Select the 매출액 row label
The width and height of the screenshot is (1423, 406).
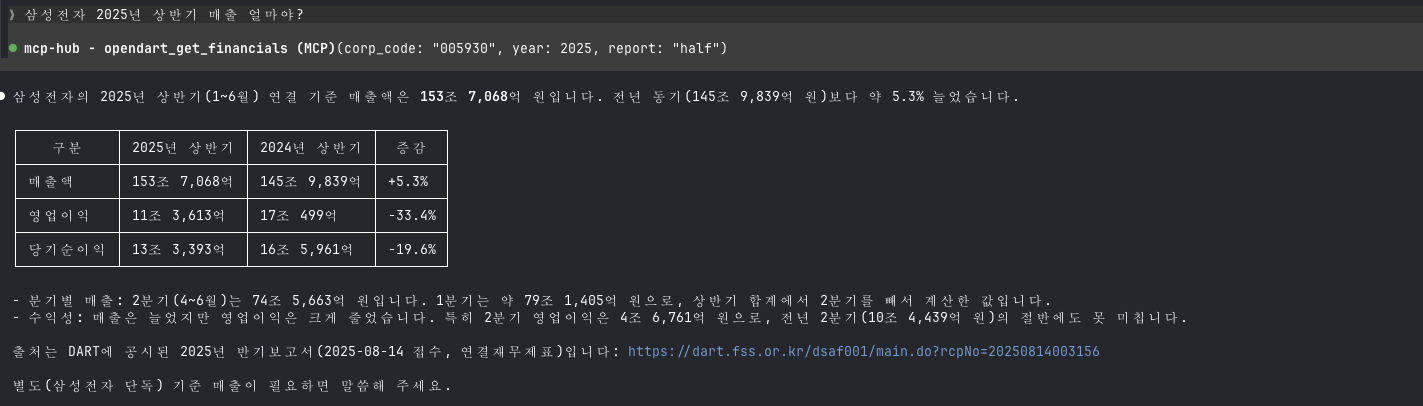pyautogui.click(x=52, y=182)
